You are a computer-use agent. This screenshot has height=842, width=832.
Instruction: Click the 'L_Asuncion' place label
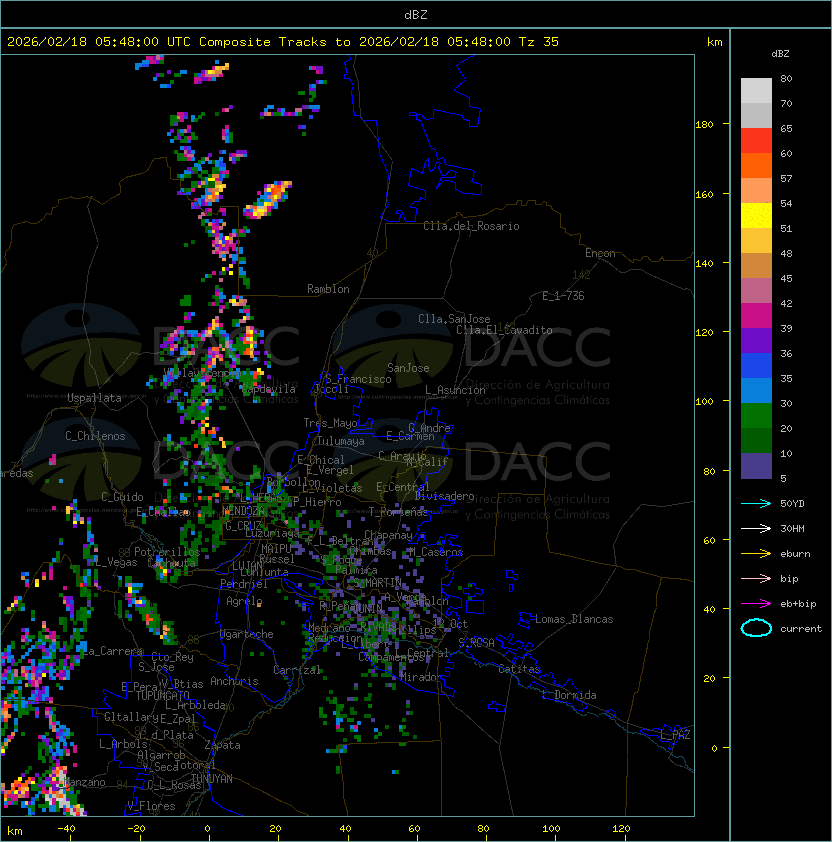pyautogui.click(x=455, y=390)
